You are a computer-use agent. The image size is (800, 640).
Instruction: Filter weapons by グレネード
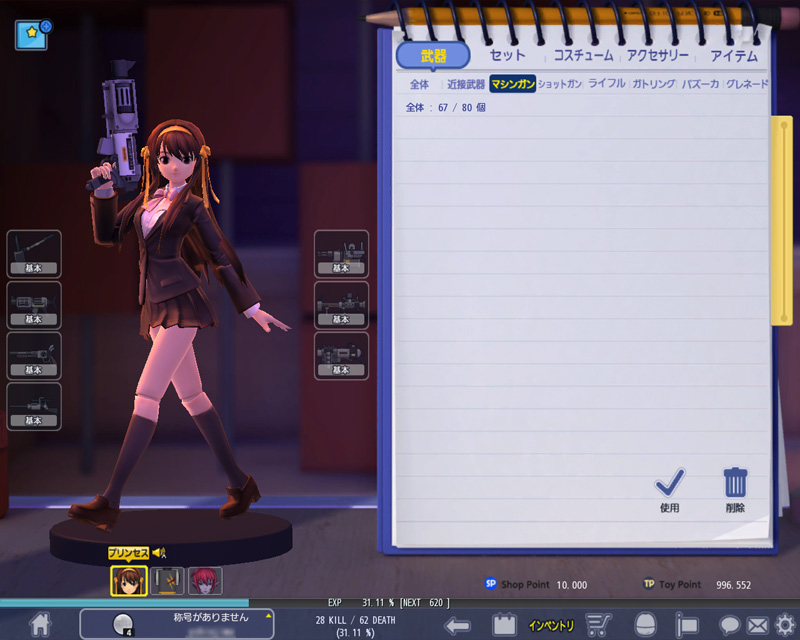click(x=747, y=84)
